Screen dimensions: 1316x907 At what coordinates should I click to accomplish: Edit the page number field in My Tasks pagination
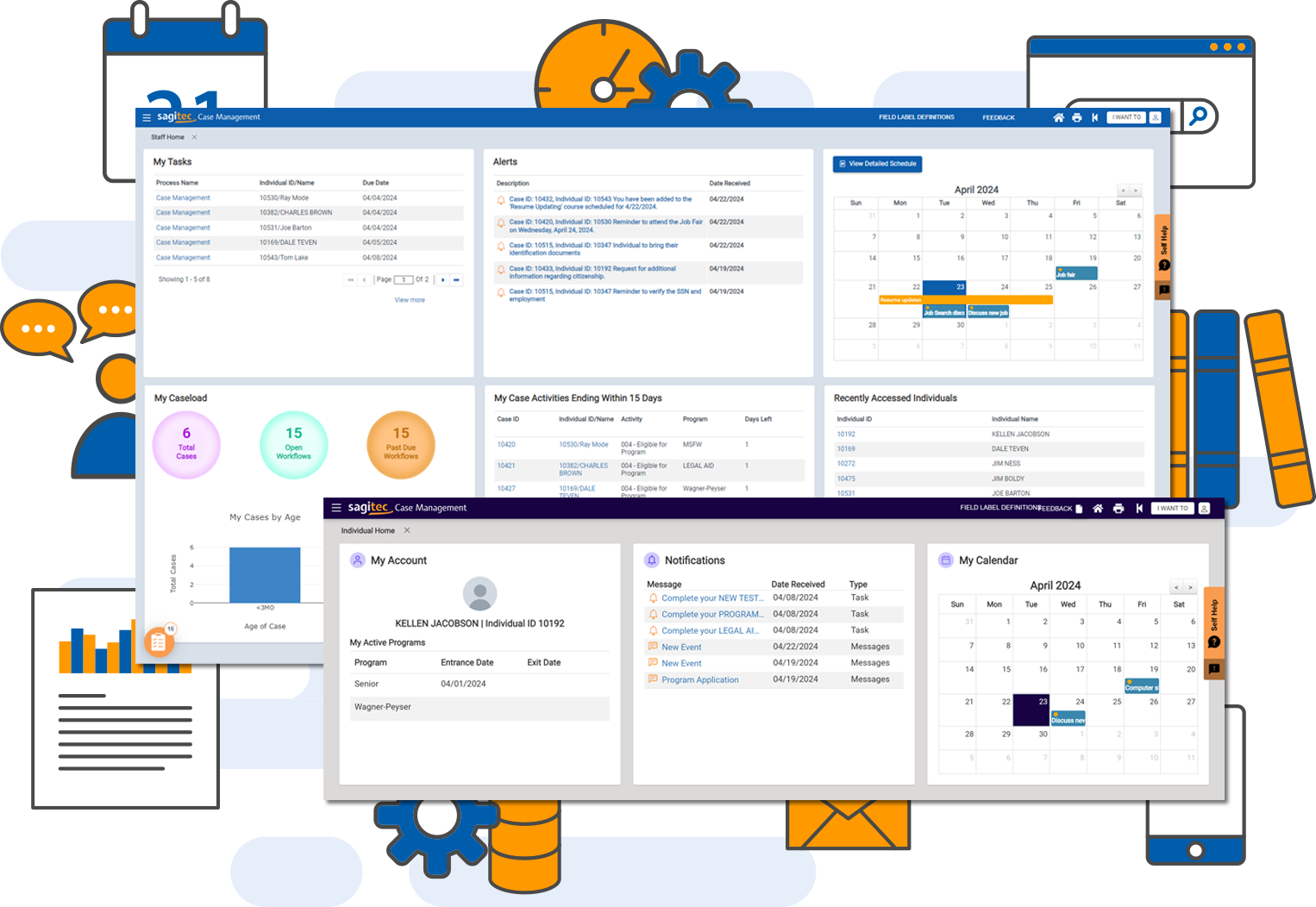402,279
